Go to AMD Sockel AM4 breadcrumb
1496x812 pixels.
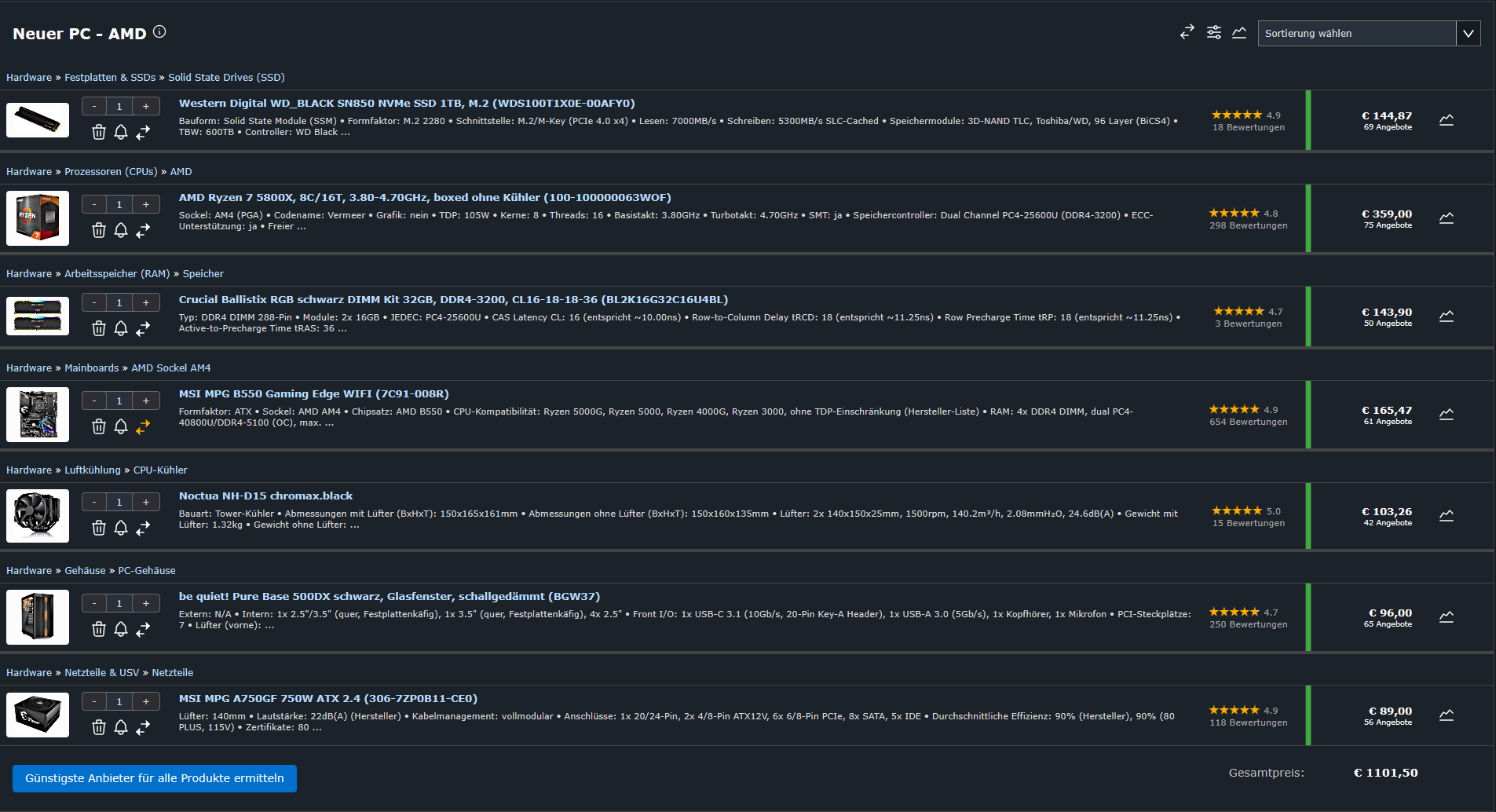(x=170, y=368)
